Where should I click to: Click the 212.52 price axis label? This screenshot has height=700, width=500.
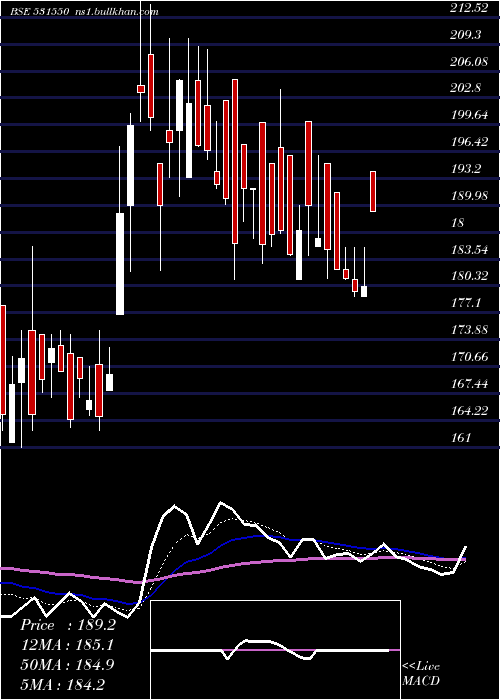468,8
